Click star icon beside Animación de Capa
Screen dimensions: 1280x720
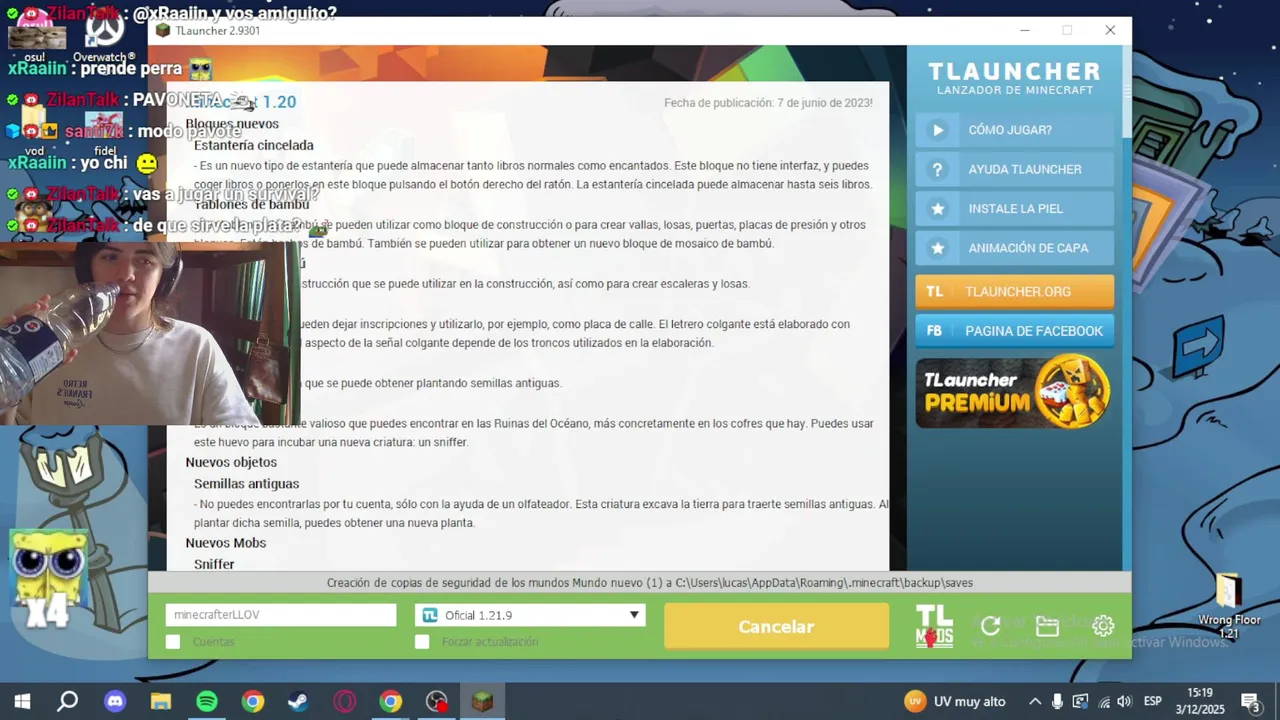pyautogui.click(x=937, y=248)
